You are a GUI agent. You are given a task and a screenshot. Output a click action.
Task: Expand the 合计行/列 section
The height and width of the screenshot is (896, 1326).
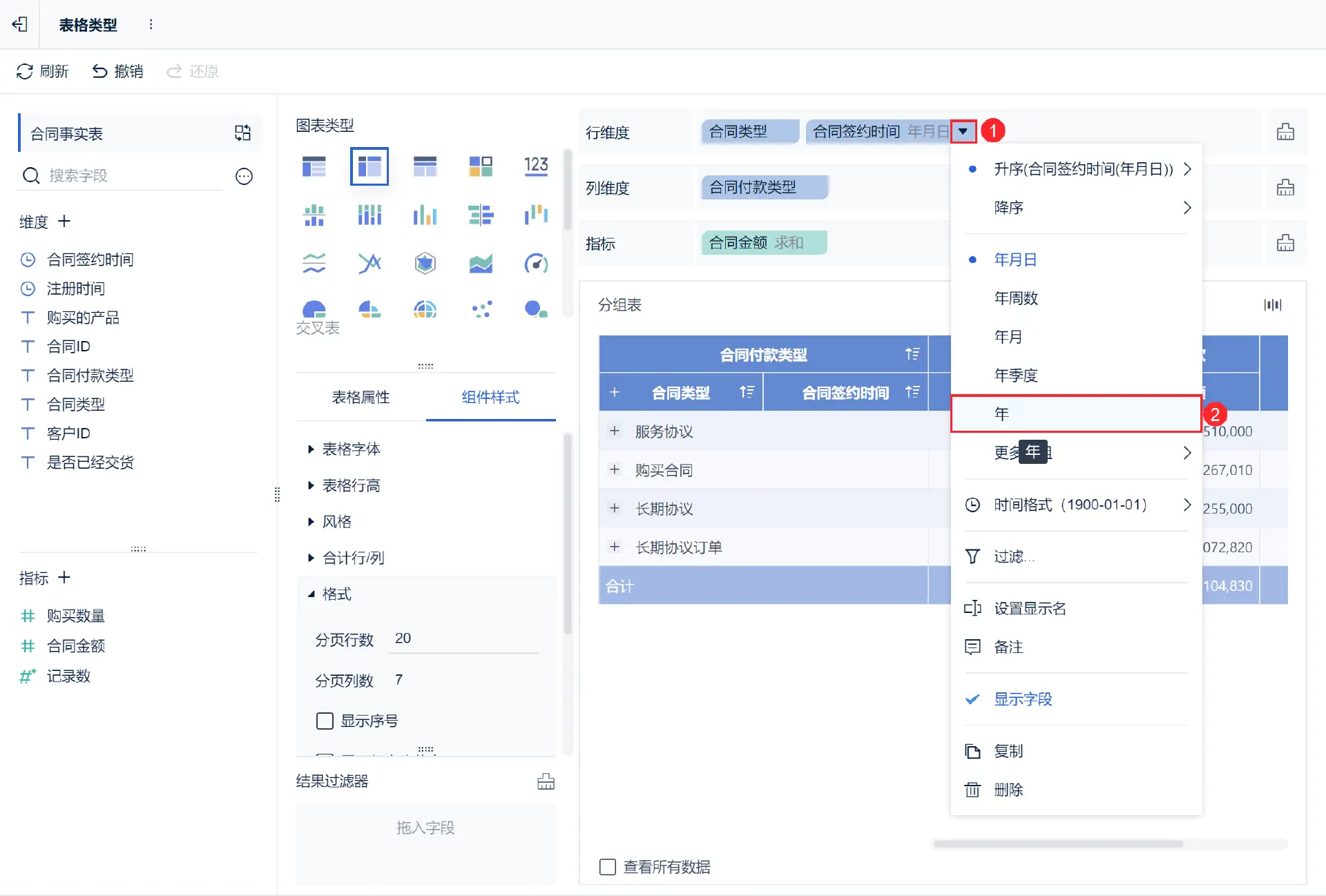click(346, 557)
